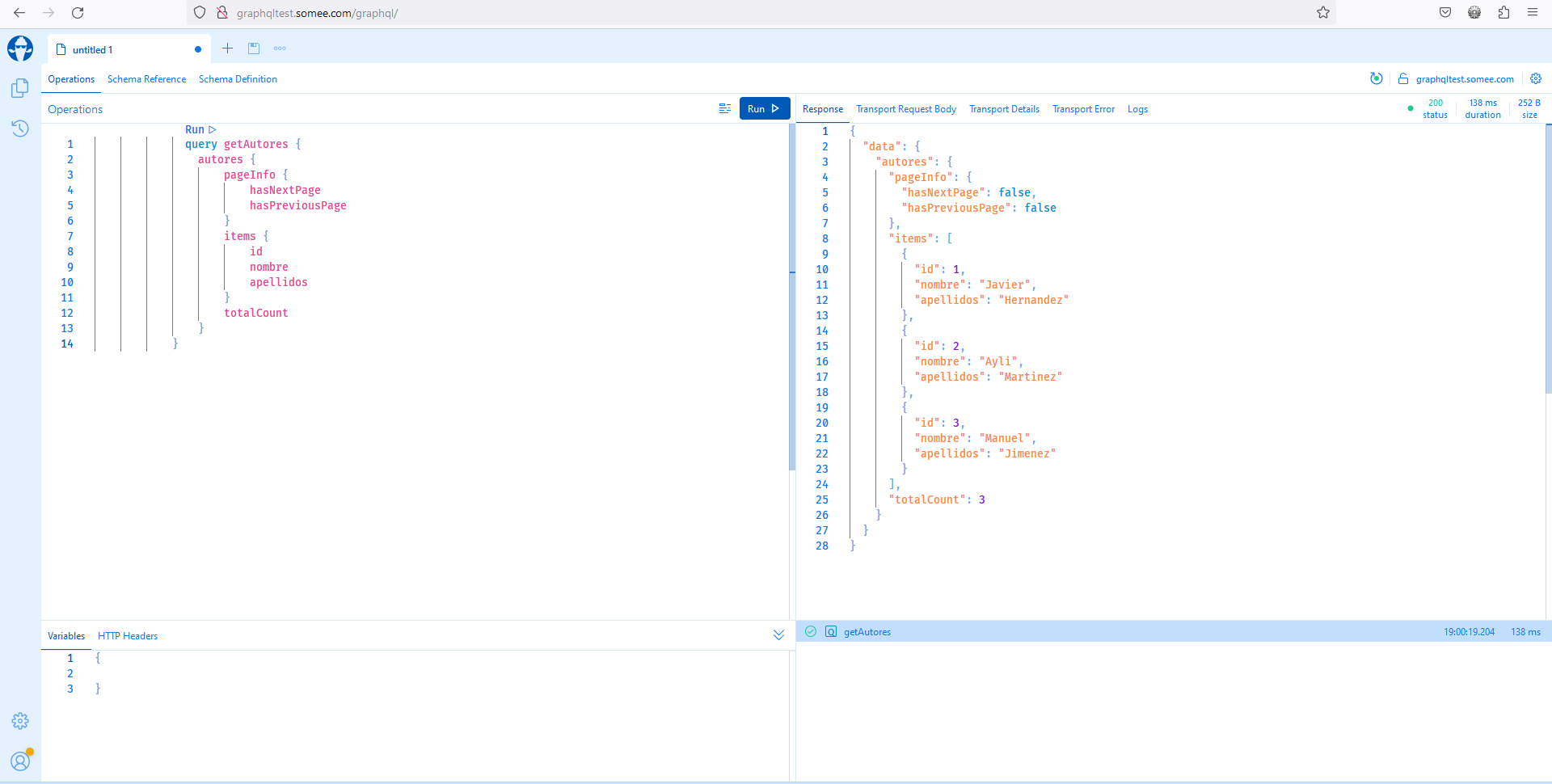The height and width of the screenshot is (784, 1552).
Task: Run the getAutores query
Action: click(x=763, y=107)
